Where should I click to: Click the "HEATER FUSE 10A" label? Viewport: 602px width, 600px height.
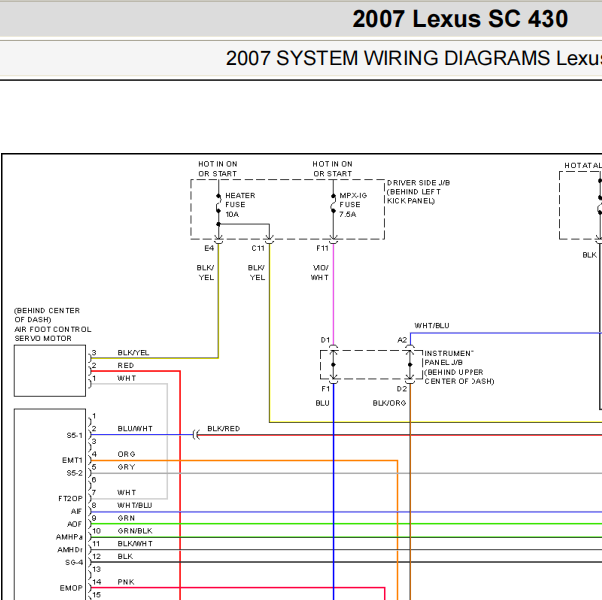pyautogui.click(x=240, y=205)
